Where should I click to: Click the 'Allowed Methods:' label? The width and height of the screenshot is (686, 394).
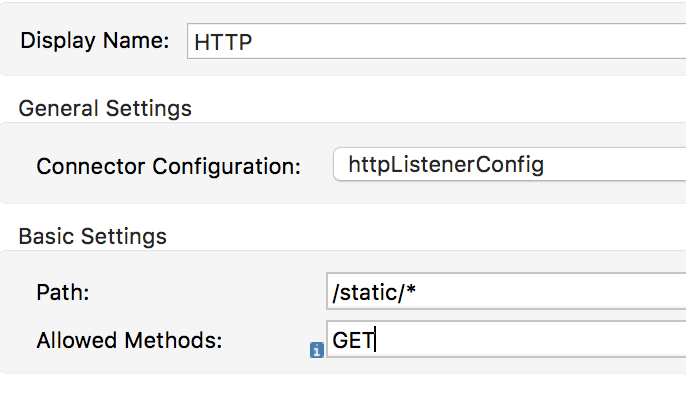coord(129,340)
